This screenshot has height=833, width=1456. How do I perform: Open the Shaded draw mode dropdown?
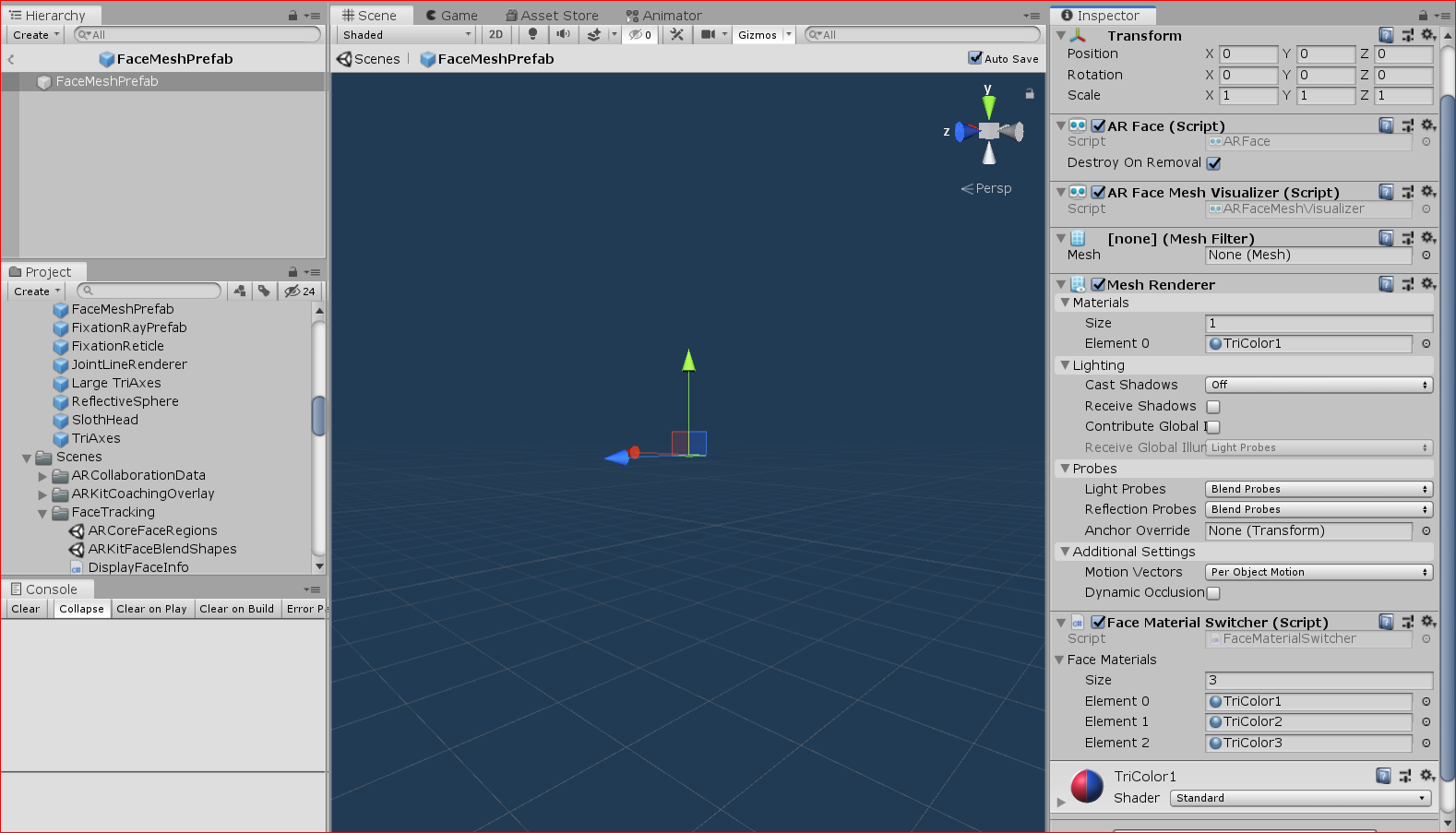coord(406,34)
